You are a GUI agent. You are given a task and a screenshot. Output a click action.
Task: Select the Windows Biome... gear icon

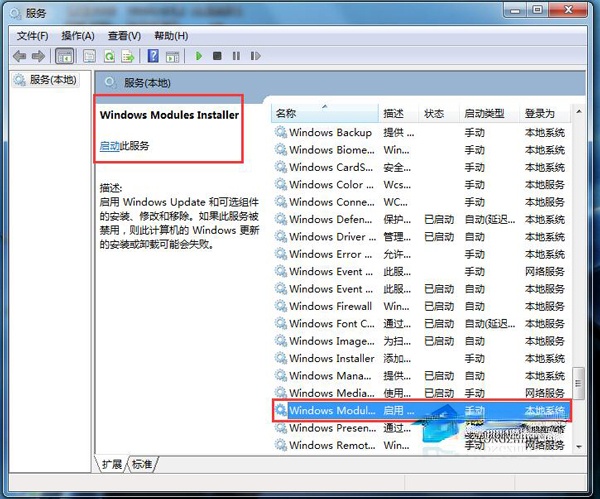[280, 150]
